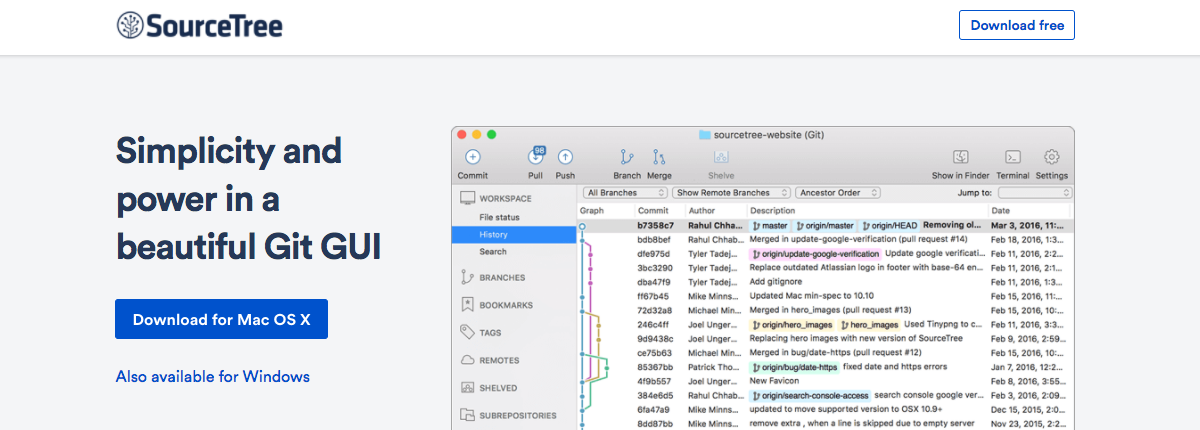Click the origin/hero_images label
The height and width of the screenshot is (430, 1200).
(x=792, y=324)
